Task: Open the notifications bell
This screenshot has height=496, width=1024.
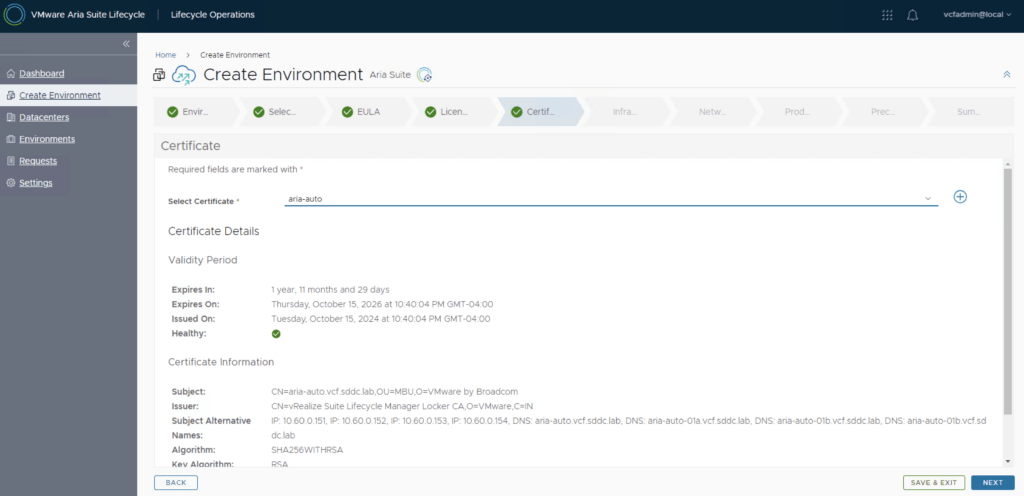Action: coord(912,15)
